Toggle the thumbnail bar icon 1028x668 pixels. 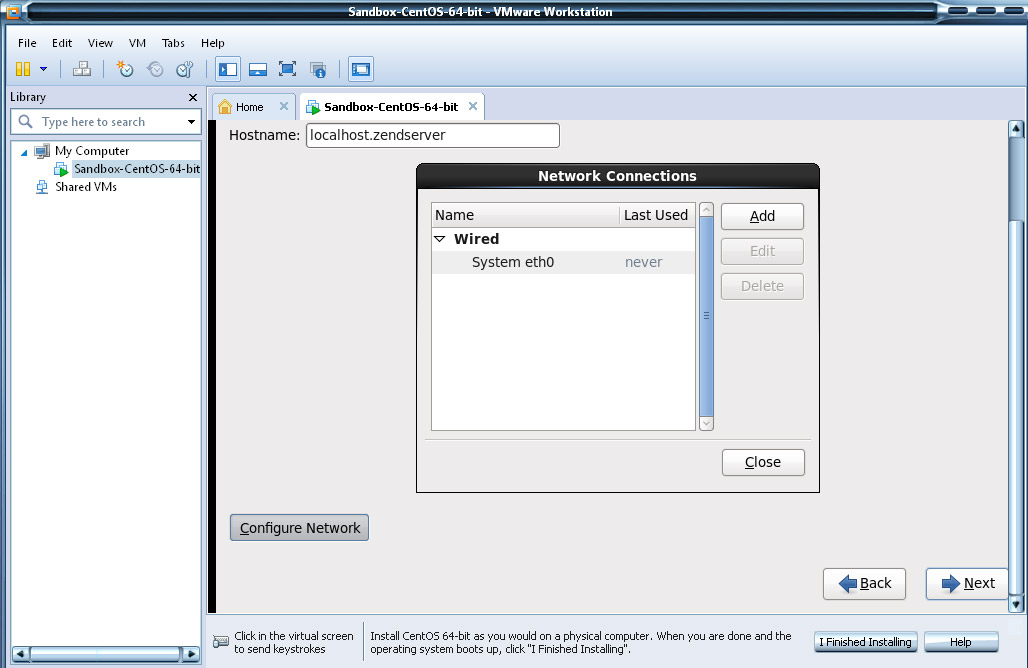point(258,69)
